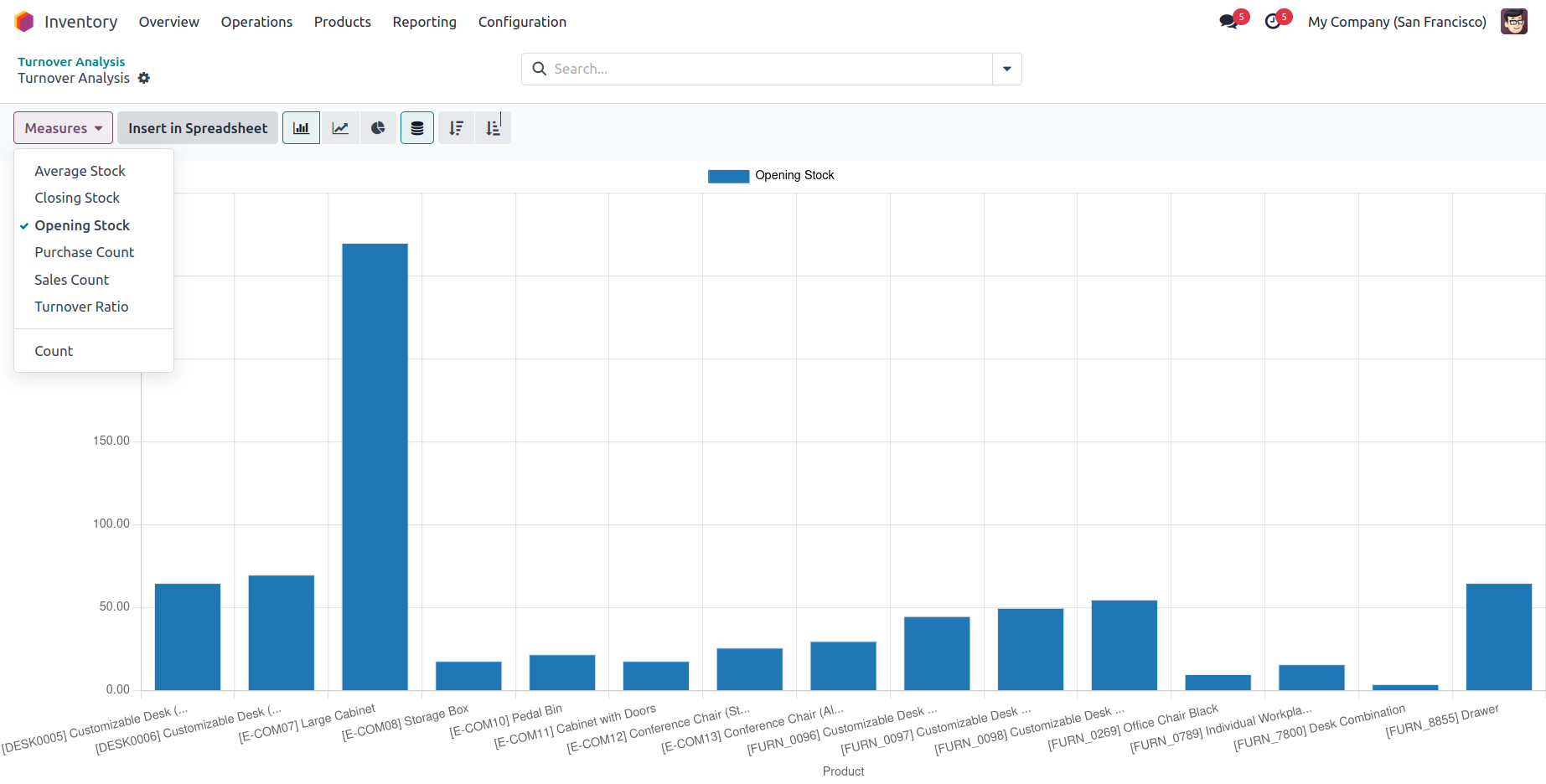
Task: Open the Reporting menu
Action: pos(424,22)
